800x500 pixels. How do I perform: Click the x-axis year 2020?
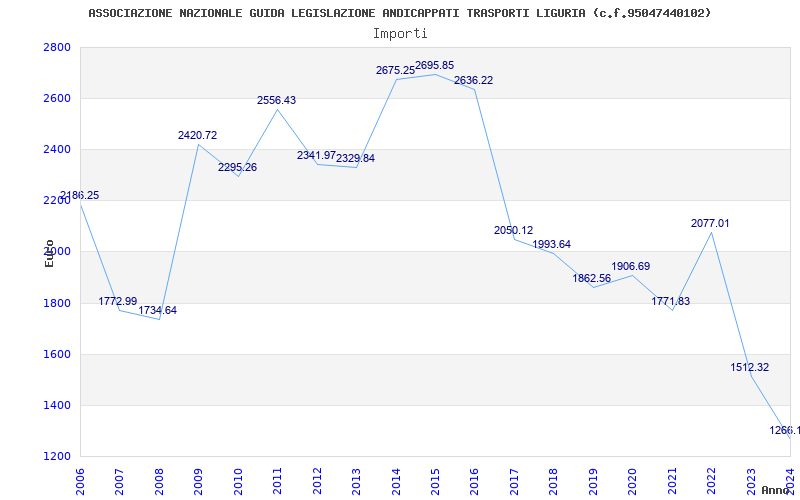click(633, 482)
